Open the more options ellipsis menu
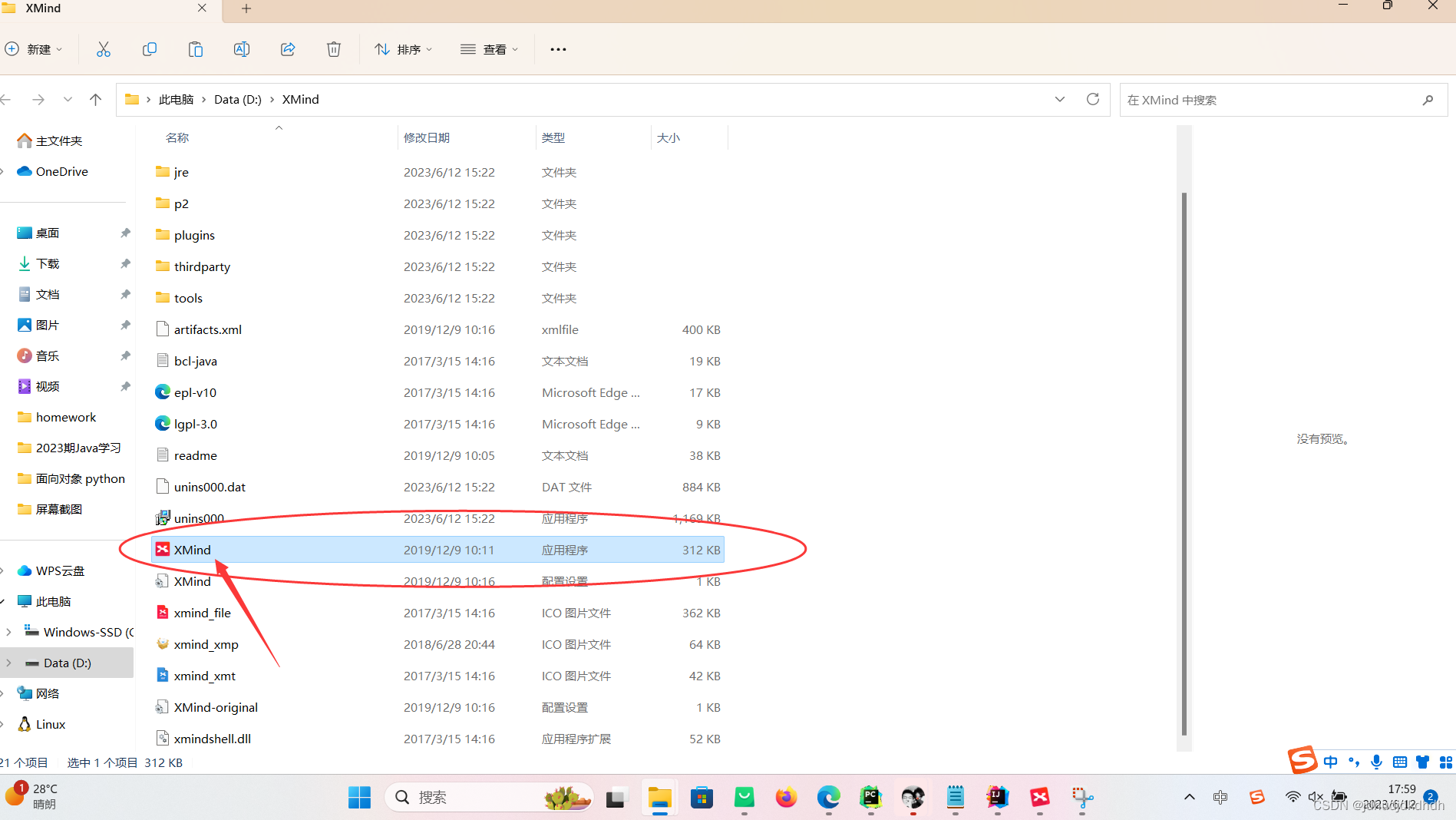The image size is (1456, 820). point(558,49)
